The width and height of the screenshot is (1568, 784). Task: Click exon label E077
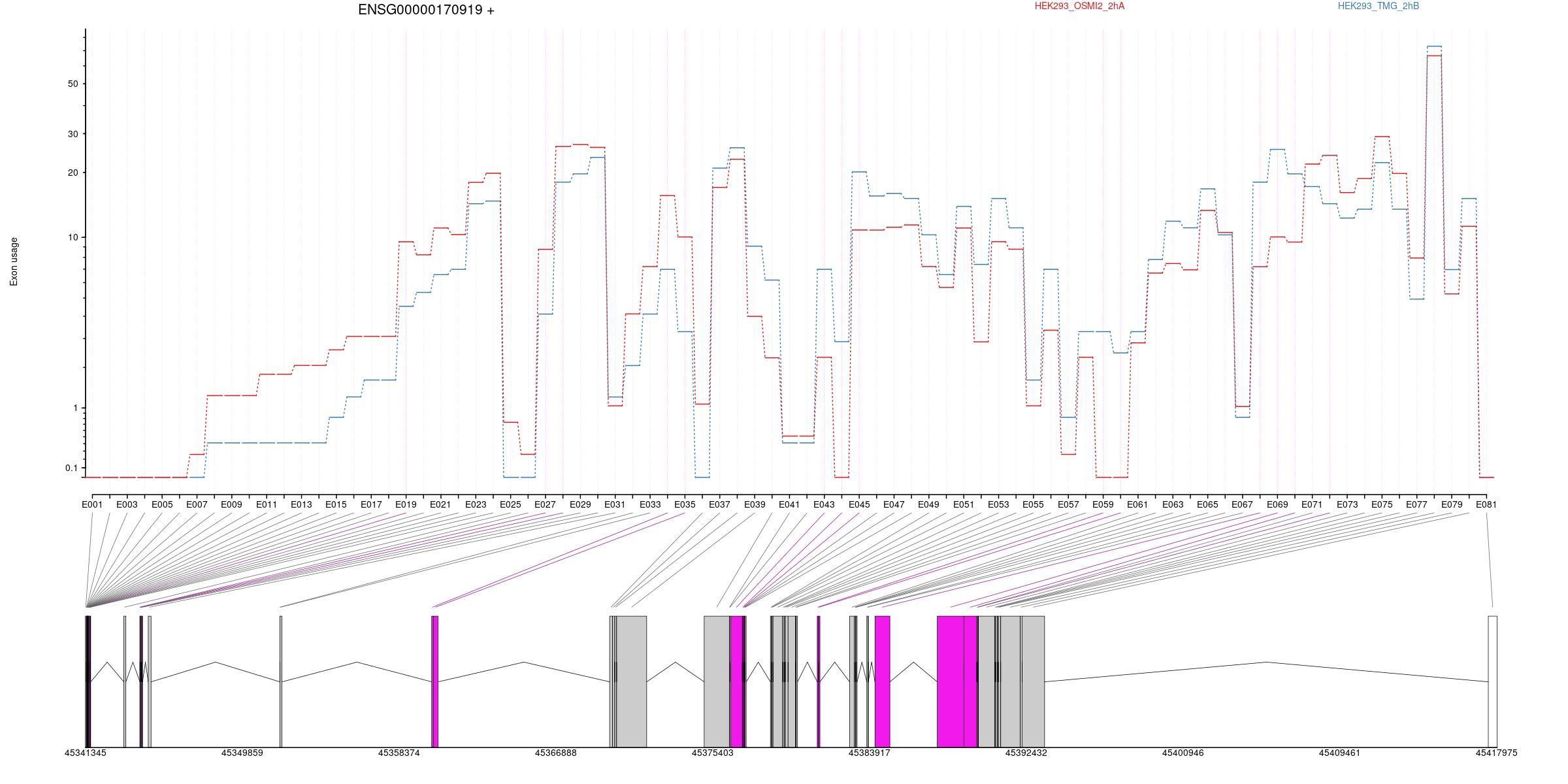tap(1416, 504)
